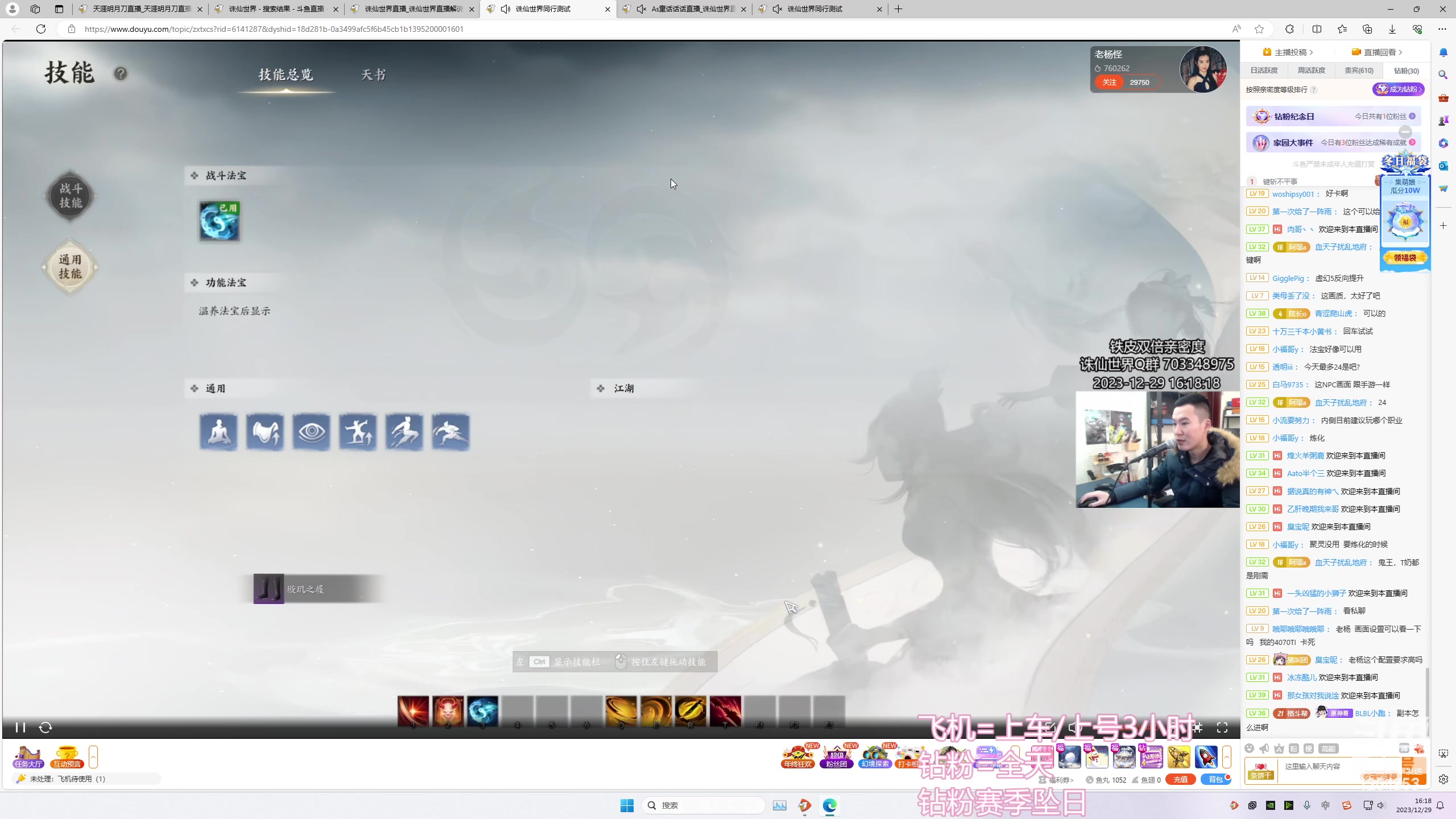
Task: Toggle the 高能 danmaku option
Action: 1329,748
